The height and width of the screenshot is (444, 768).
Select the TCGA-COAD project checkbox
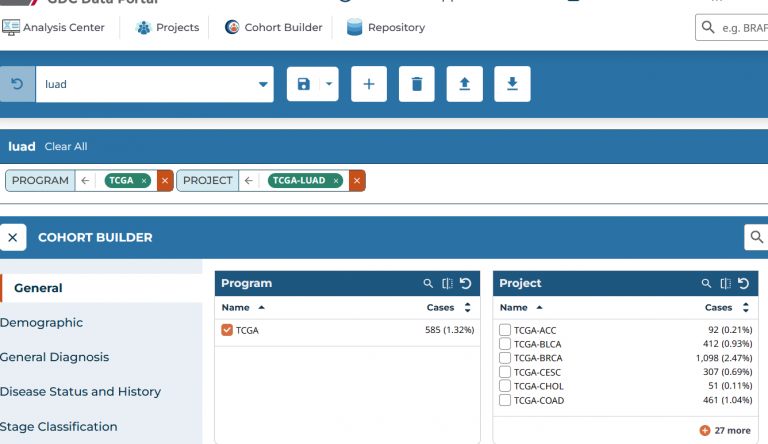coord(505,400)
